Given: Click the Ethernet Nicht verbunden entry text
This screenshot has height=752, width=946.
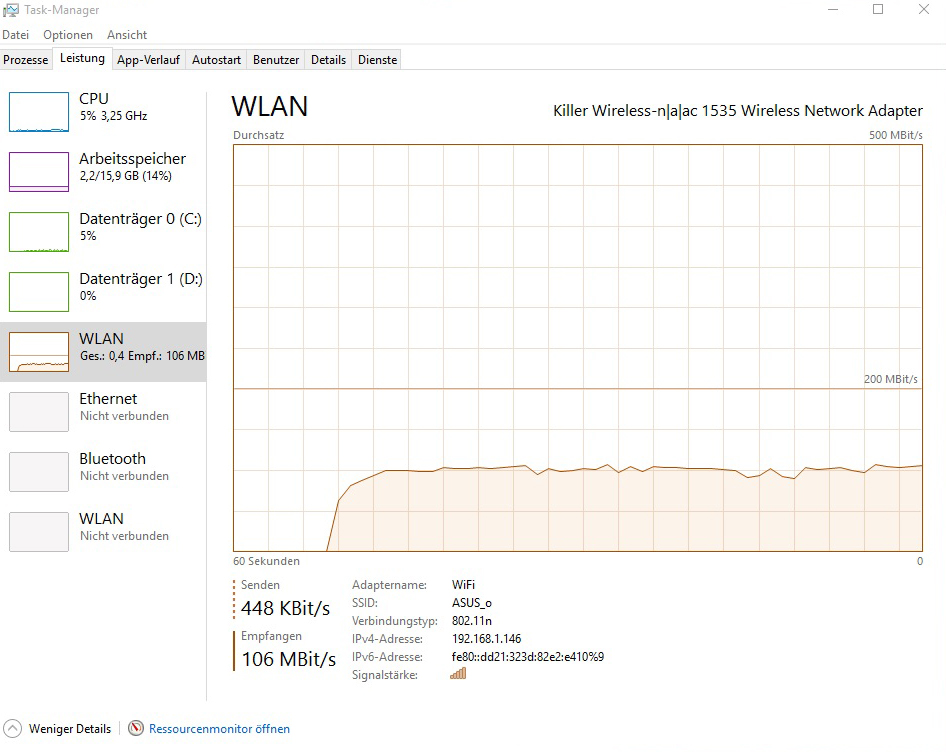Looking at the screenshot, I should (x=124, y=407).
